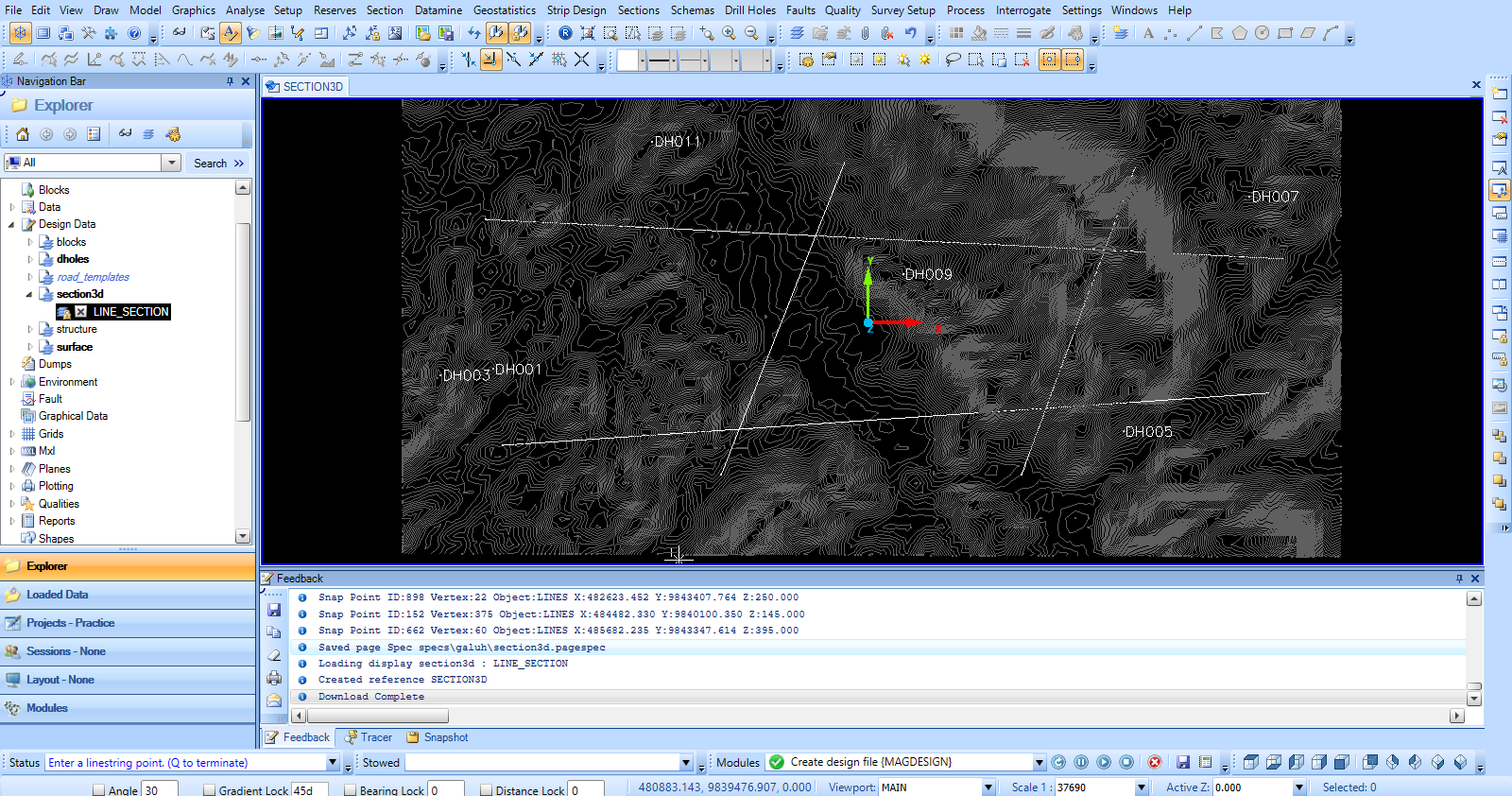The width and height of the screenshot is (1512, 796).
Task: Switch to the Tracer tab
Action: pyautogui.click(x=368, y=737)
